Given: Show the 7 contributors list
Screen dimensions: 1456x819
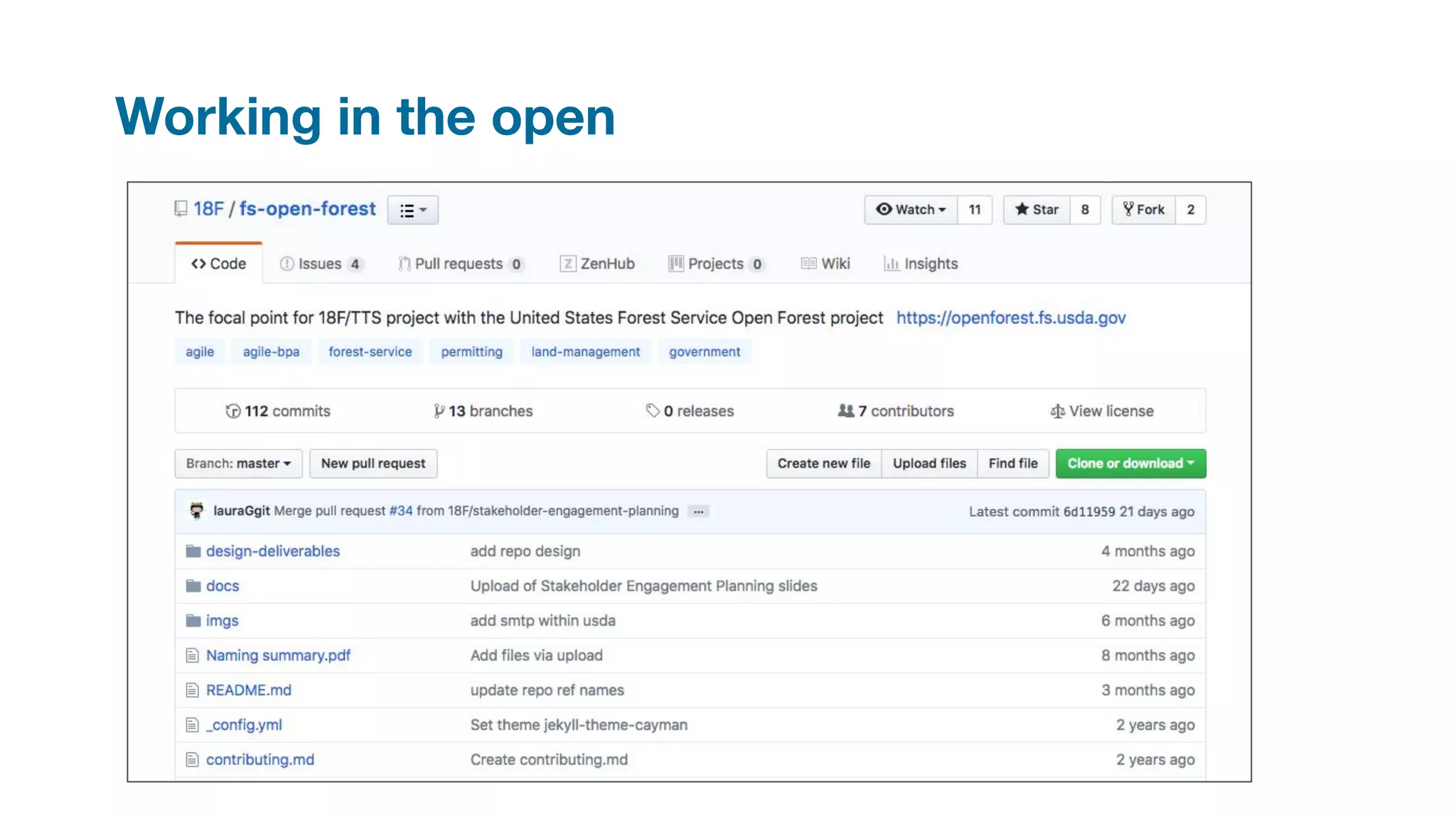Looking at the screenshot, I should pos(896,411).
